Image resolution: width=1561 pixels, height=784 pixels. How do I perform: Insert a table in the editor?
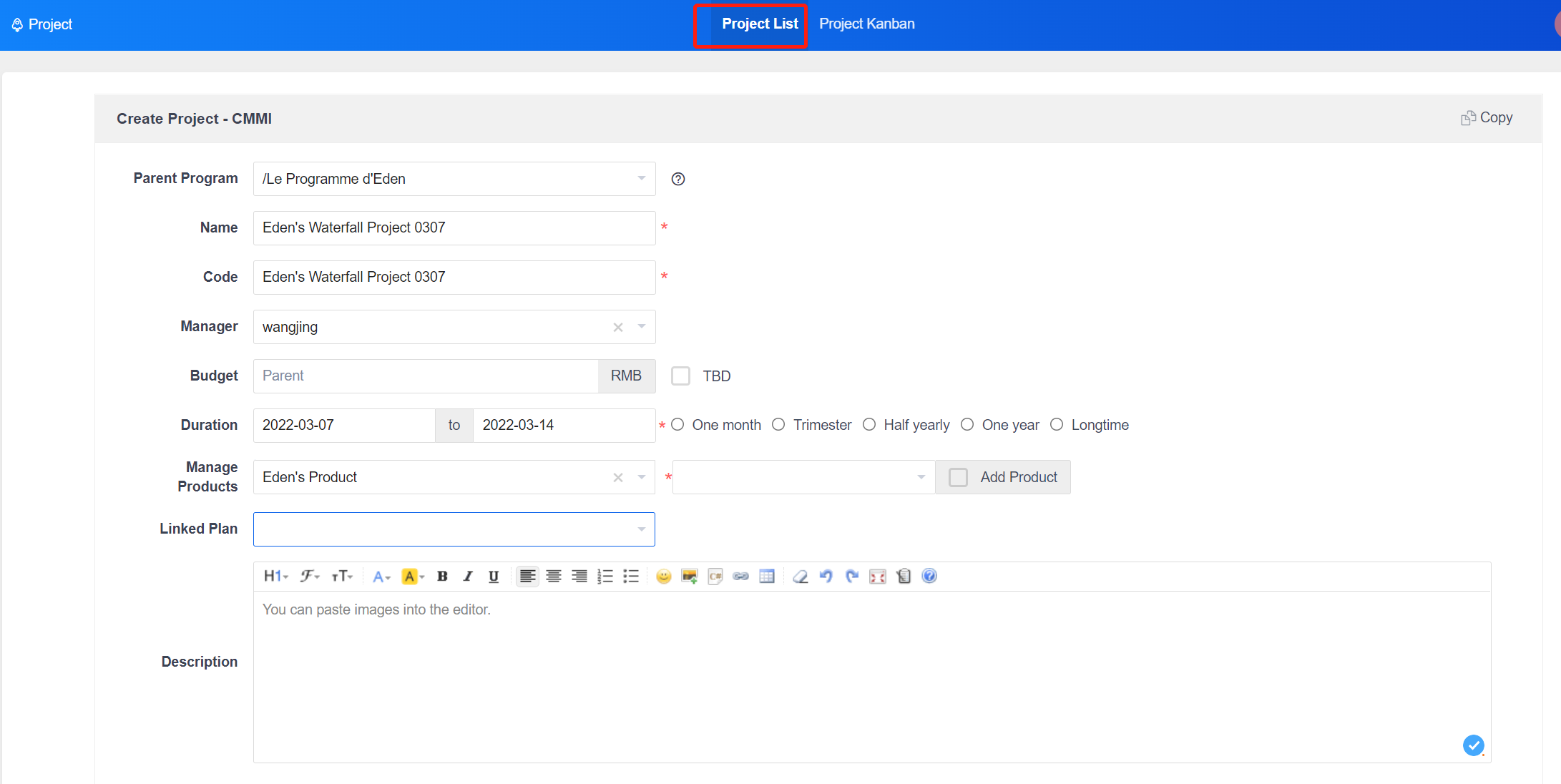(x=766, y=577)
